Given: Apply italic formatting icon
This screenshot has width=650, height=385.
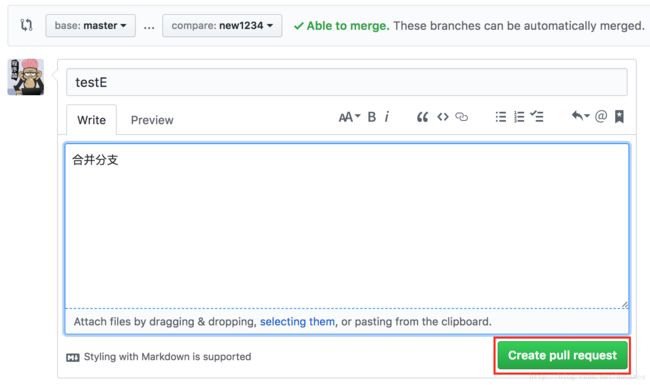Looking at the screenshot, I should pyautogui.click(x=387, y=117).
